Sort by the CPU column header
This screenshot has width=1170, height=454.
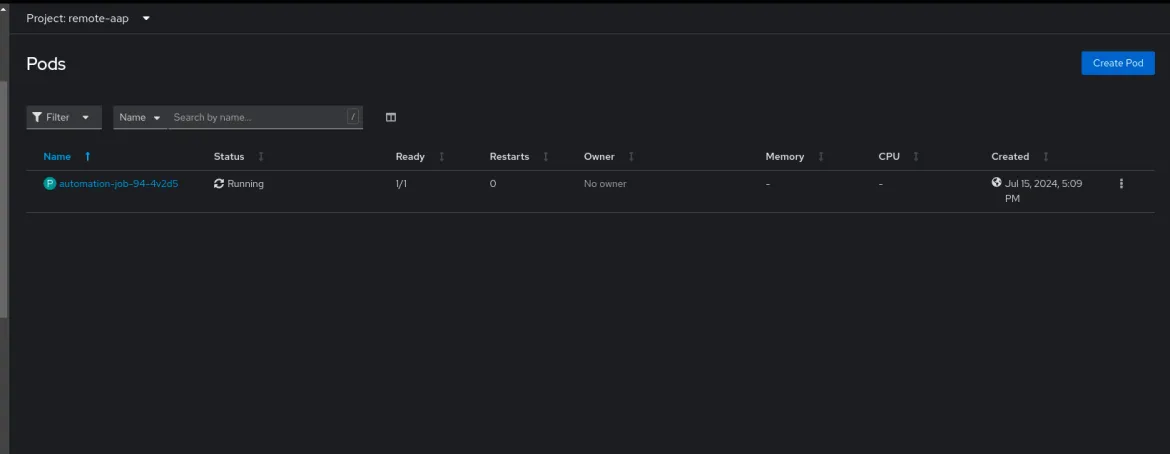coord(889,157)
